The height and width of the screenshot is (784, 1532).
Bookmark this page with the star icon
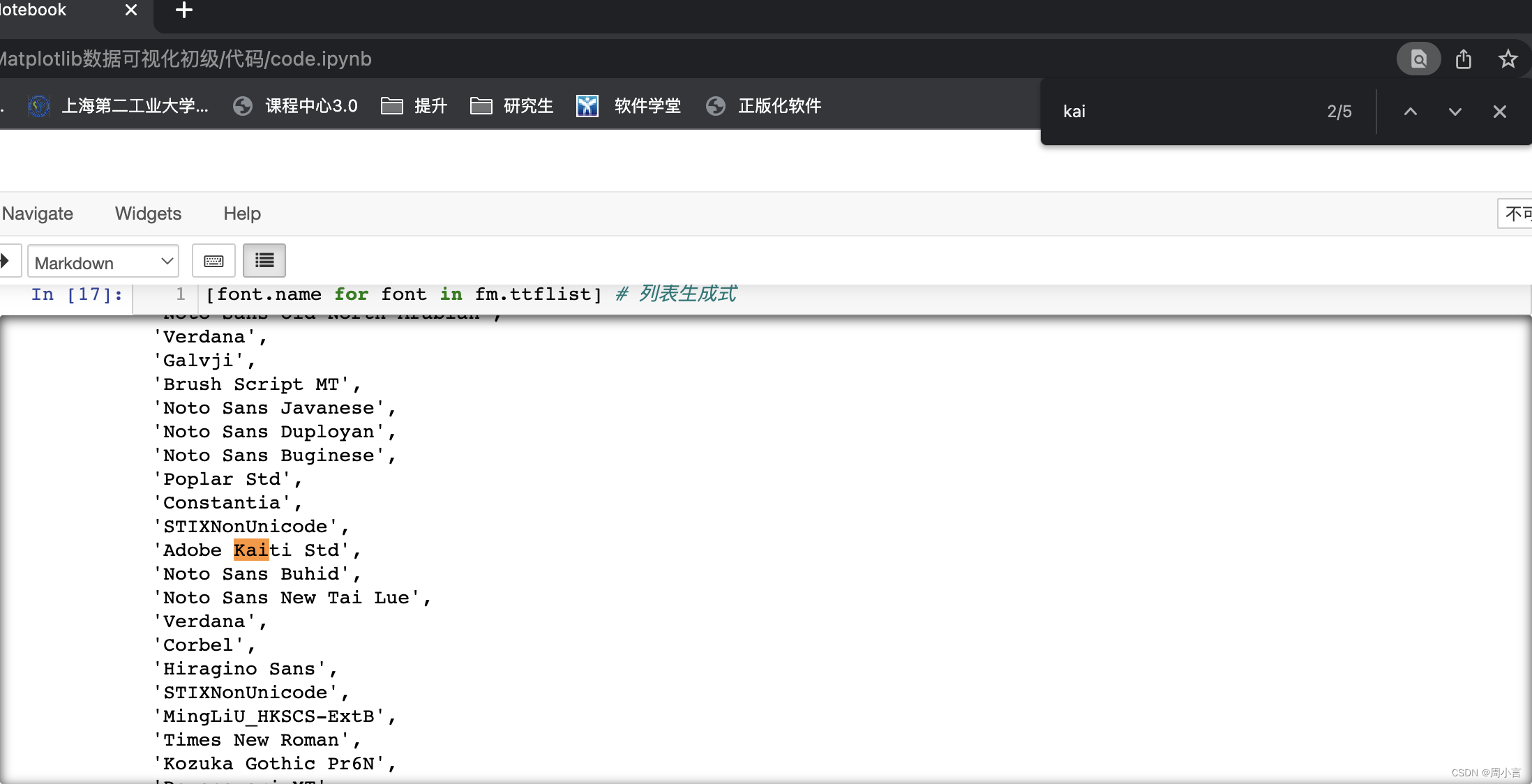(1508, 59)
